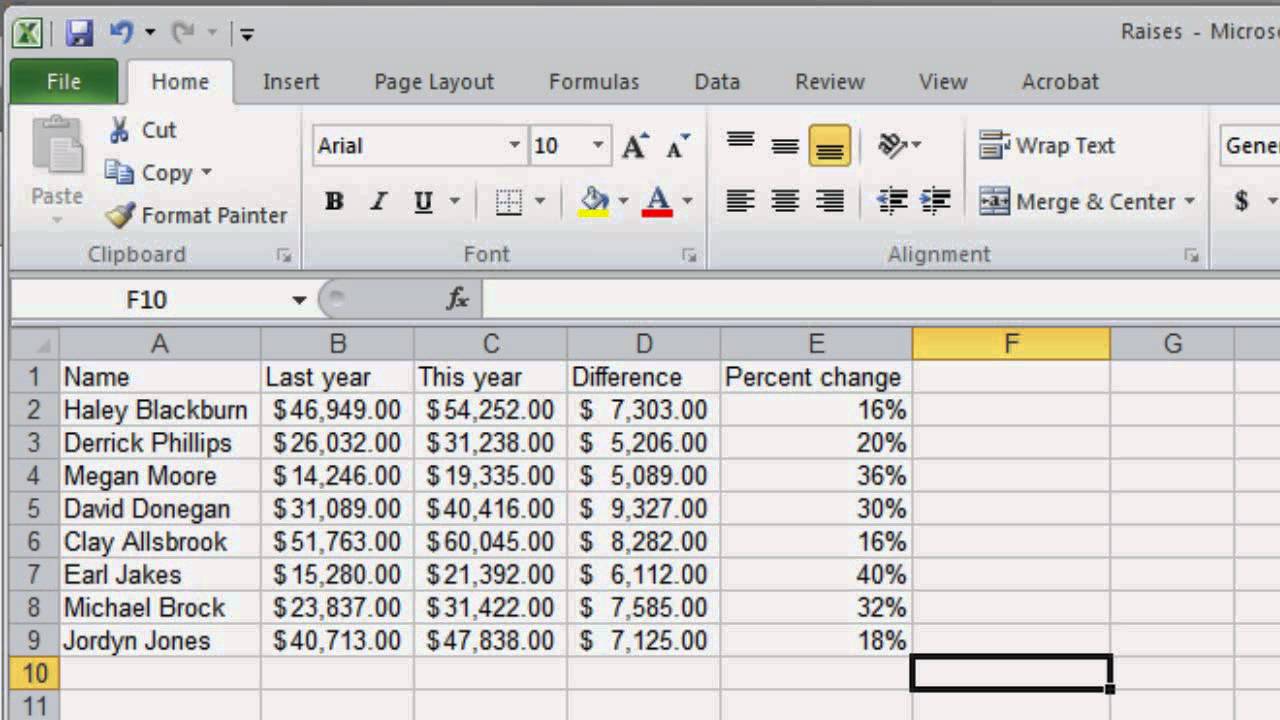Click the Increase Font Size icon

(635, 146)
